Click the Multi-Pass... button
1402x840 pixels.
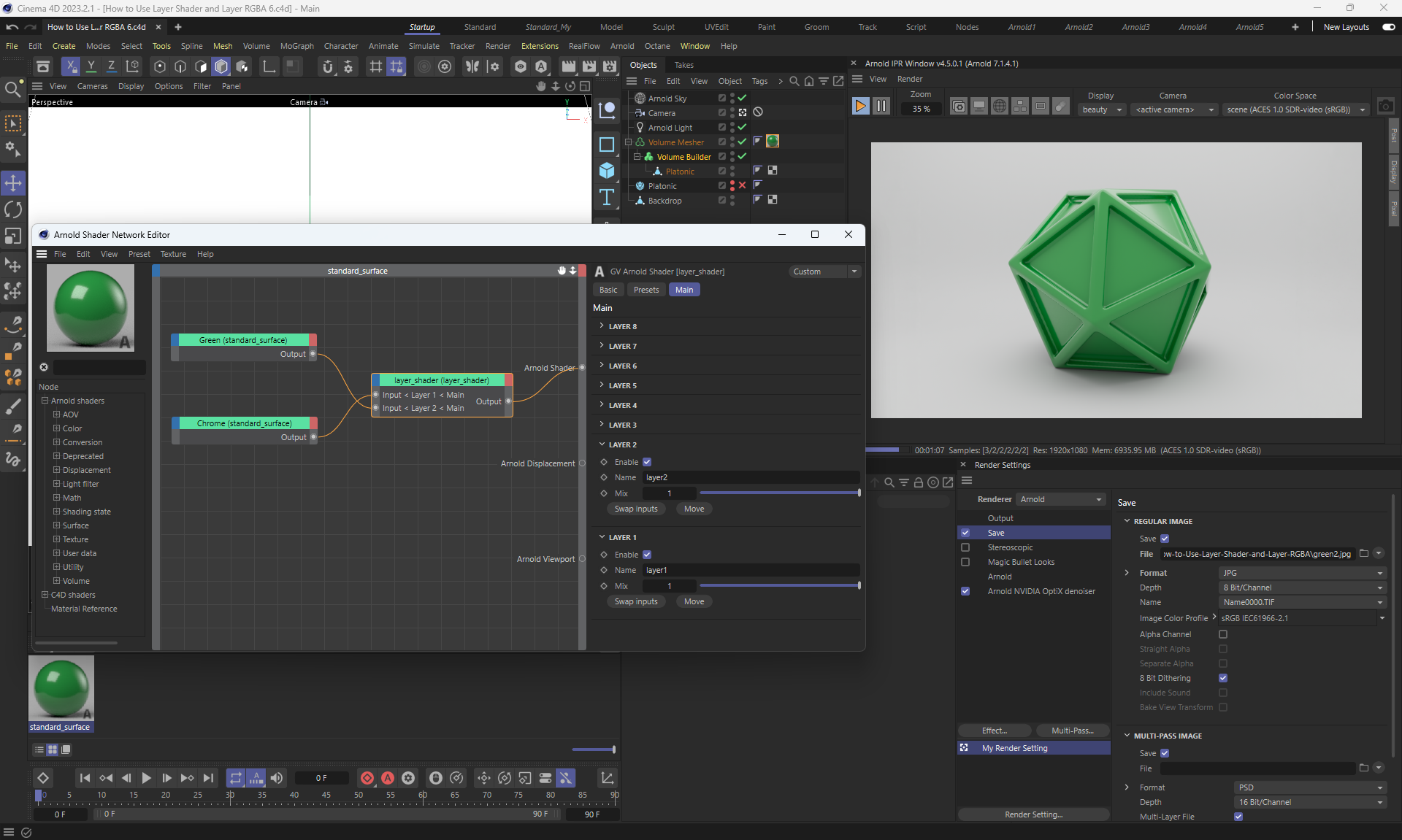[1072, 731]
